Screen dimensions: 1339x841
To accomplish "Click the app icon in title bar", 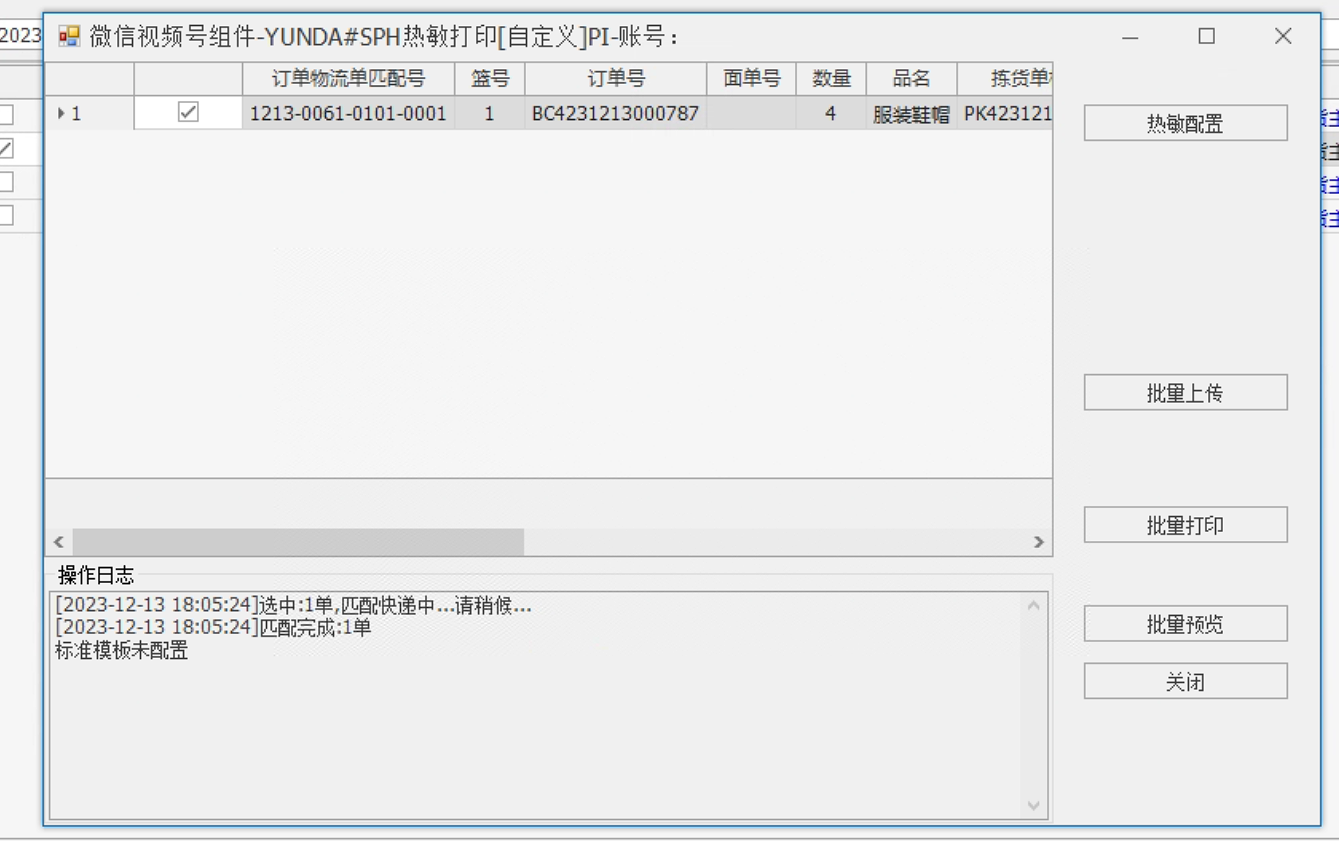I will pos(69,37).
